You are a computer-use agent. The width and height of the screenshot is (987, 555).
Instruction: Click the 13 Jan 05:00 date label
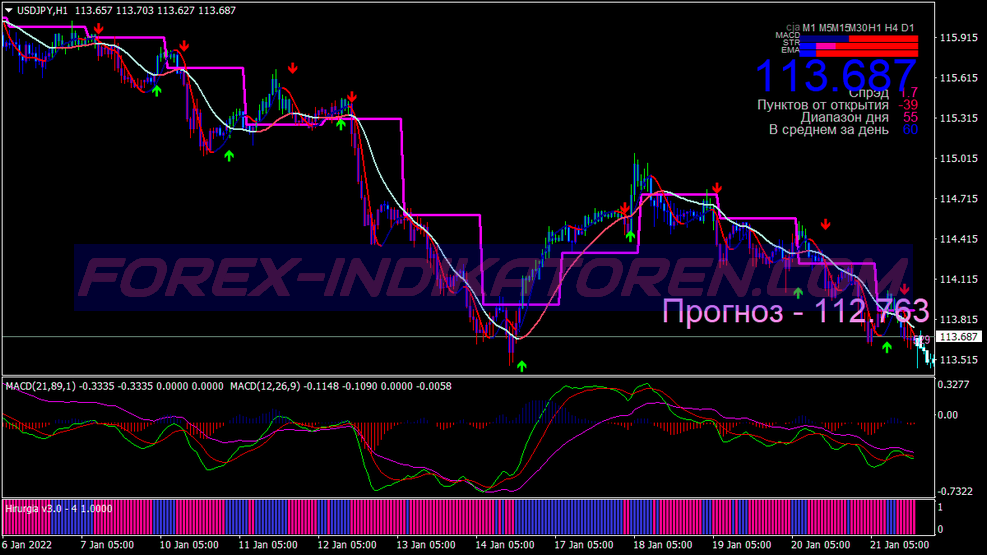coord(426,545)
